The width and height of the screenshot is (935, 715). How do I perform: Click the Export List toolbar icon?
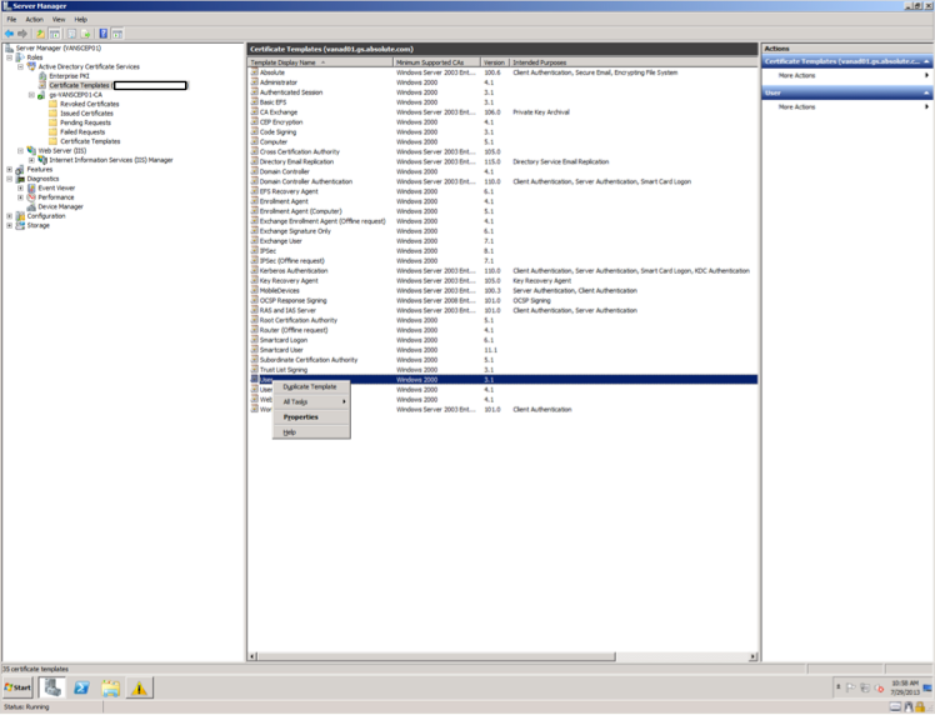click(86, 33)
